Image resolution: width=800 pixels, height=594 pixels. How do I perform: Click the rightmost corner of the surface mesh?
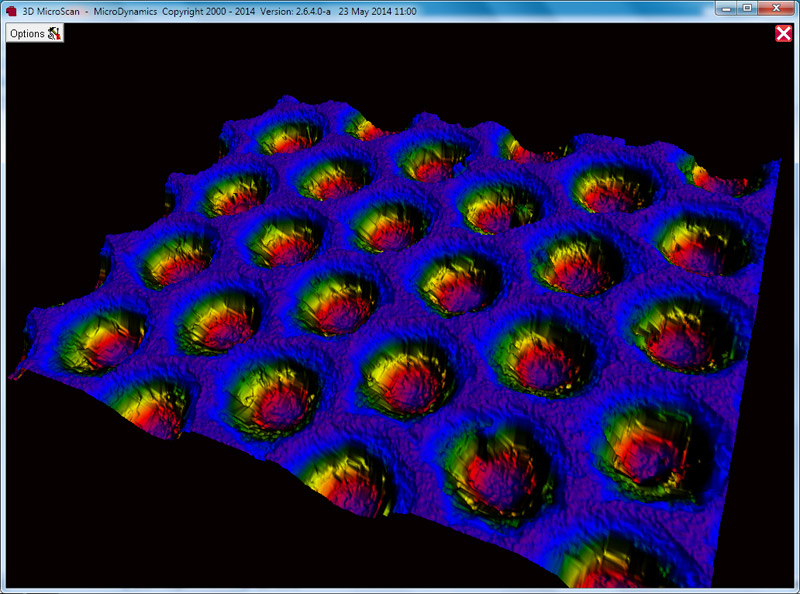tap(780, 164)
